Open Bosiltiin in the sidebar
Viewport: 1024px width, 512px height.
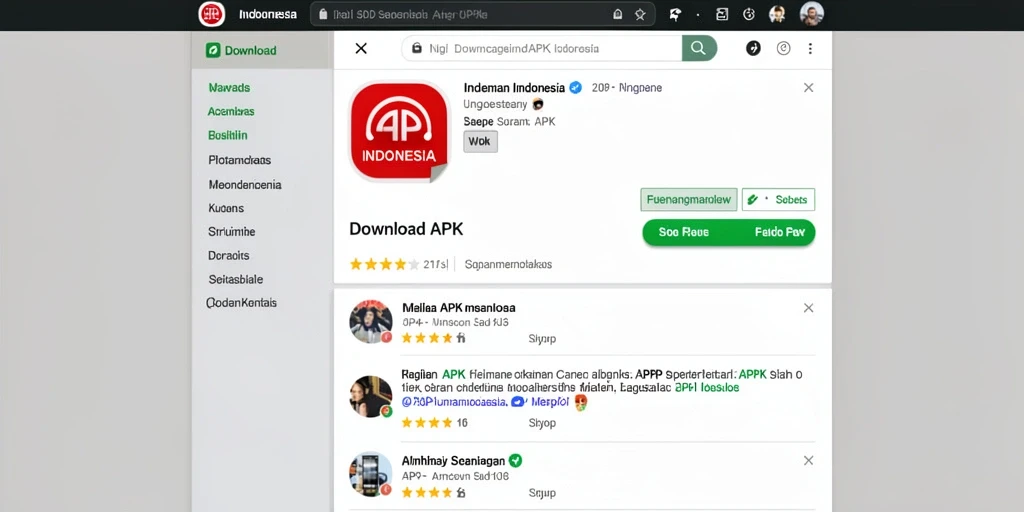point(228,136)
